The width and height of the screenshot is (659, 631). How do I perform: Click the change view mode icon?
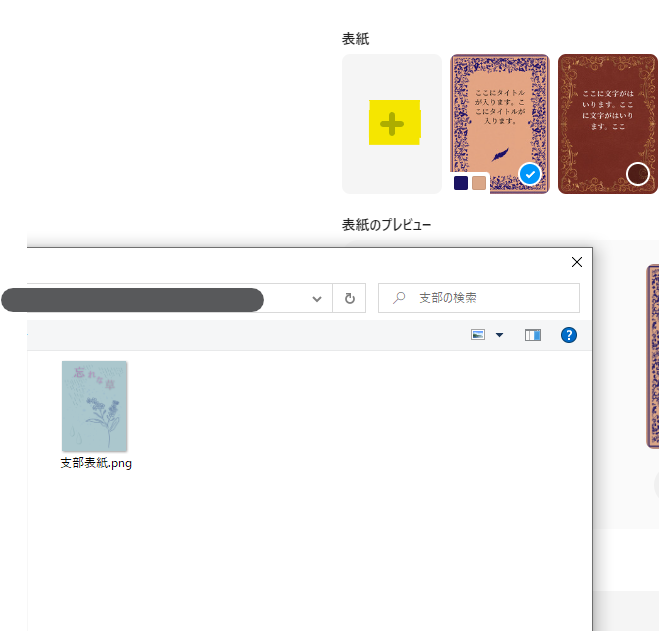click(479, 335)
